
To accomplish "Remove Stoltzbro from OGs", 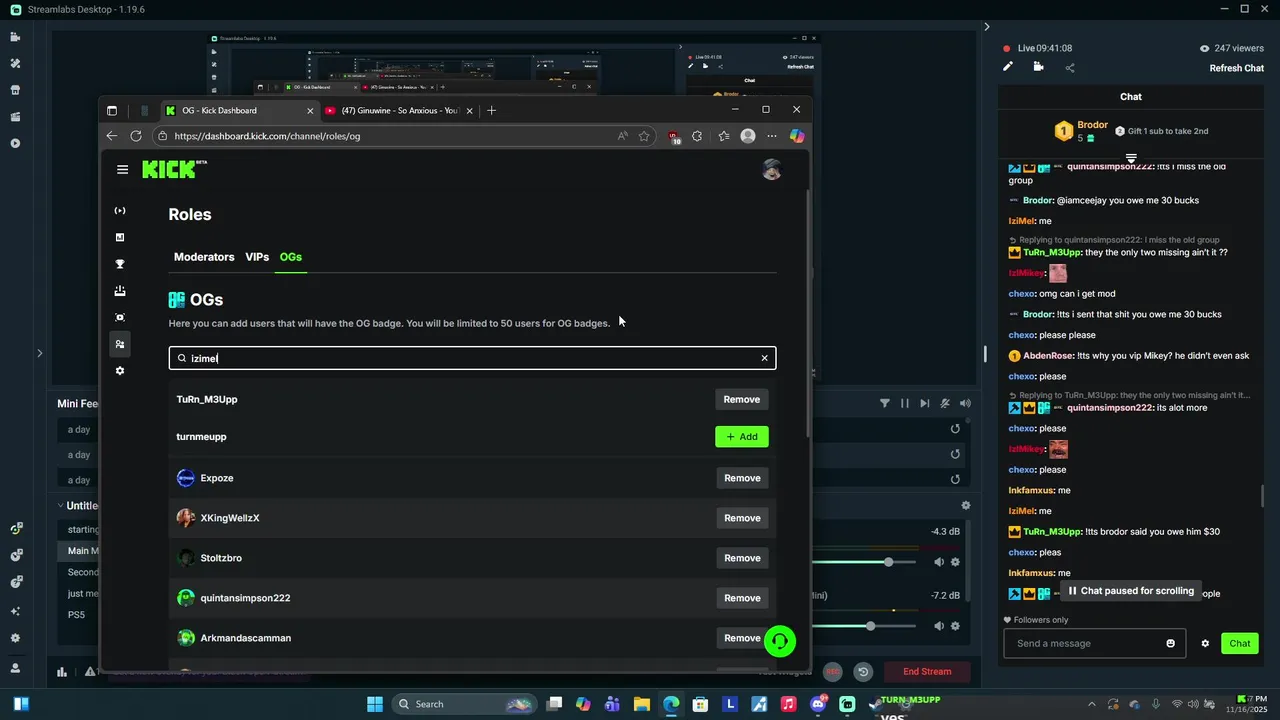I will pos(742,558).
